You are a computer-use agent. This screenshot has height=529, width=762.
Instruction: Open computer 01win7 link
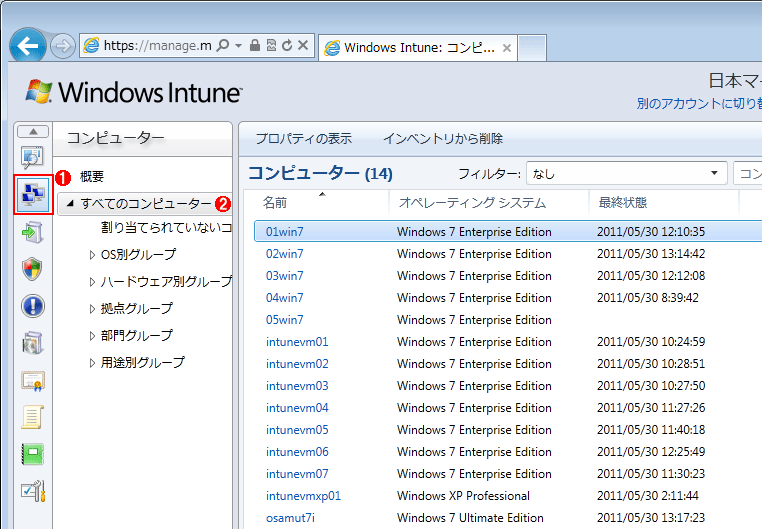(284, 232)
